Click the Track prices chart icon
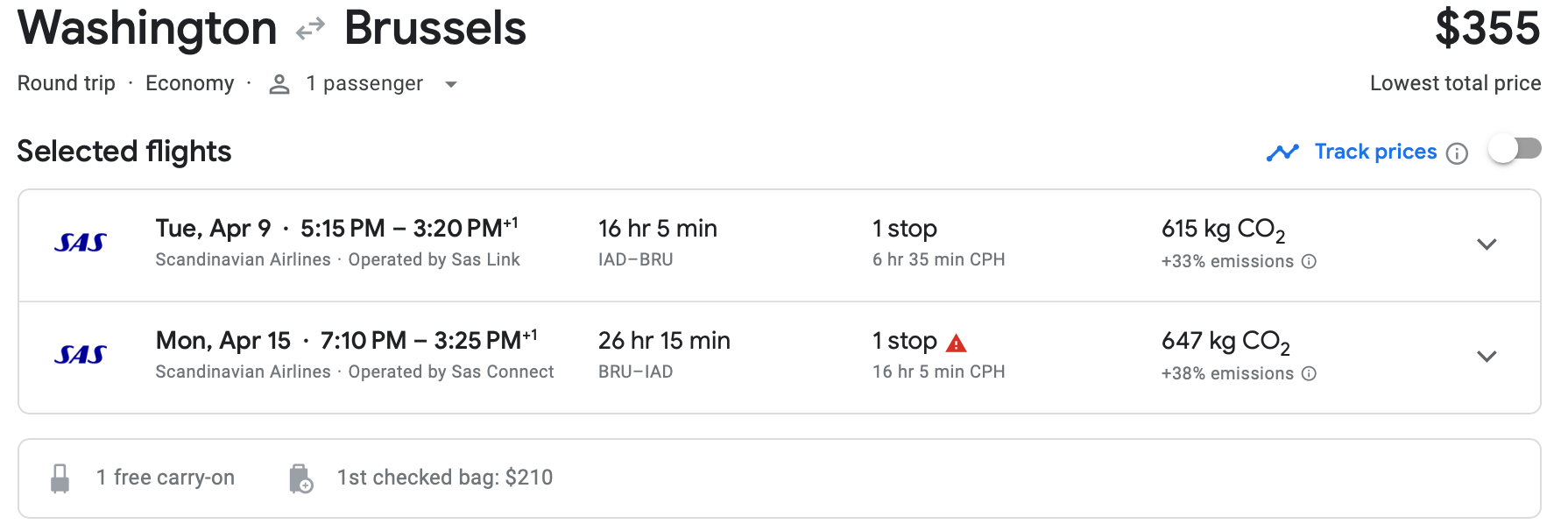The width and height of the screenshot is (1568, 531). coord(1282,152)
